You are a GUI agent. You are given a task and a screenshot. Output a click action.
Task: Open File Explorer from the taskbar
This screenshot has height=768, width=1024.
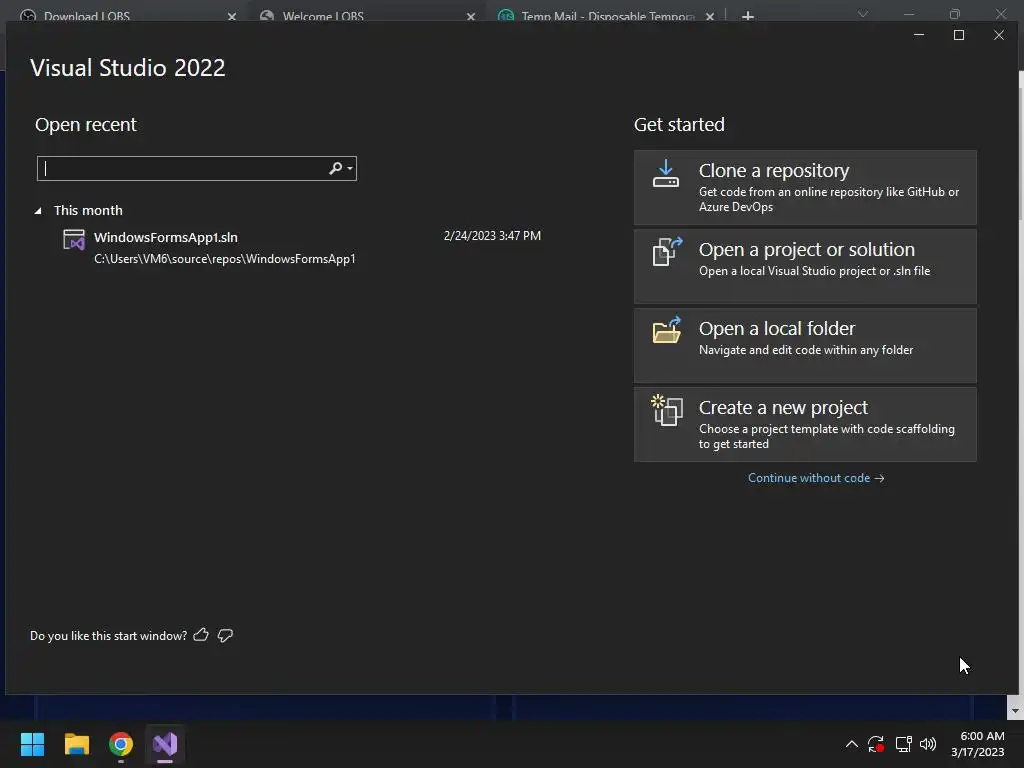click(76, 744)
